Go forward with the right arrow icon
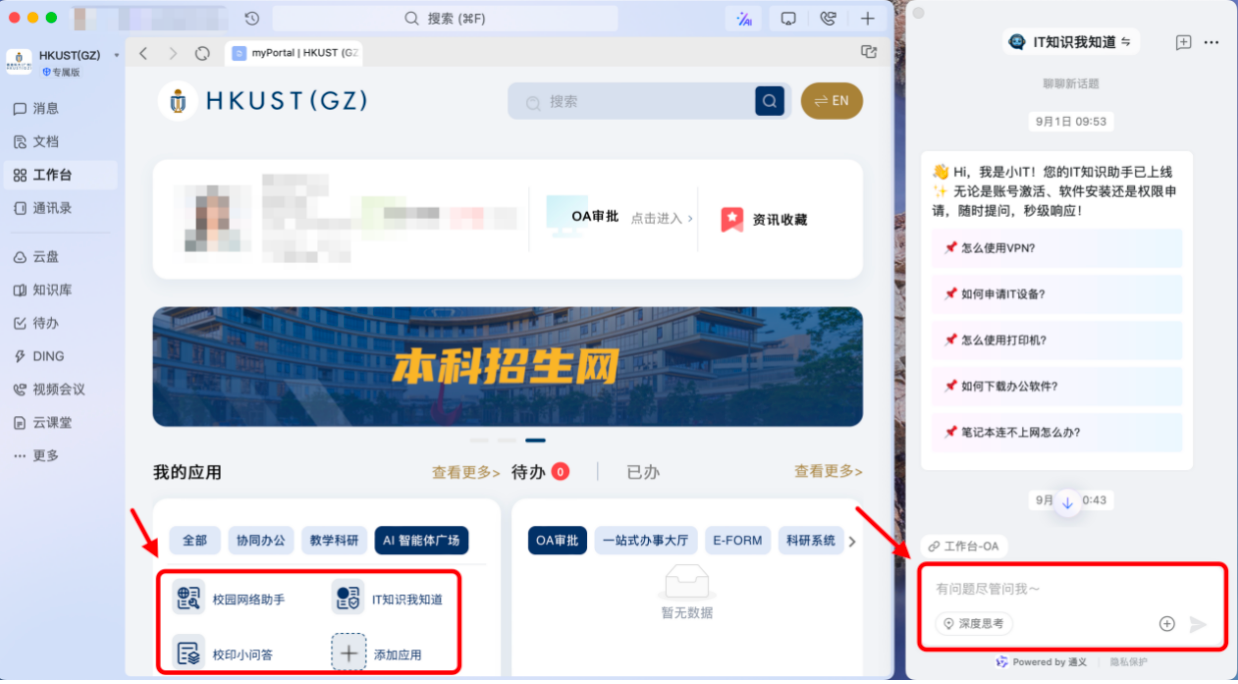Screen dimensions: 1238x684 173,53
